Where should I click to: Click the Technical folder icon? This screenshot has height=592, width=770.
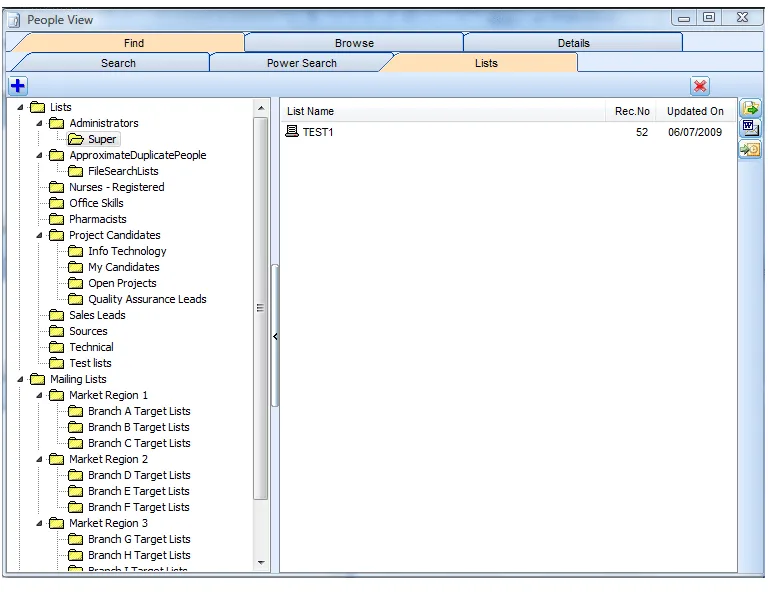56,348
